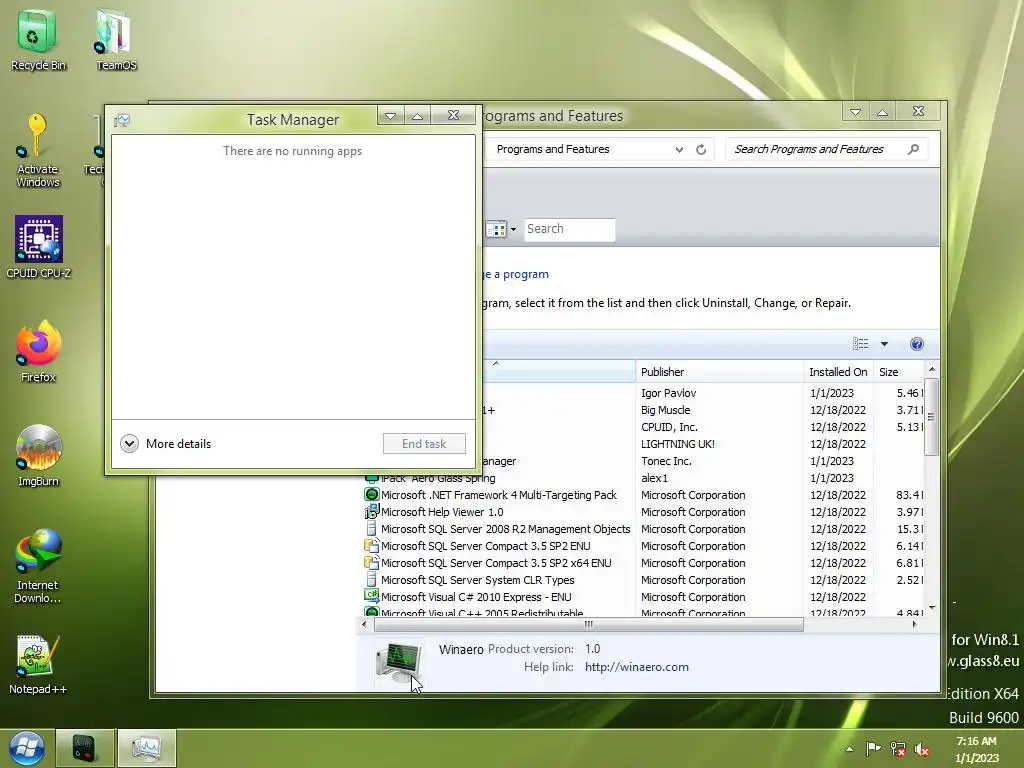Click the taskbar clock showing 7:16 AM
Image resolution: width=1024 pixels, height=768 pixels.
[976, 750]
